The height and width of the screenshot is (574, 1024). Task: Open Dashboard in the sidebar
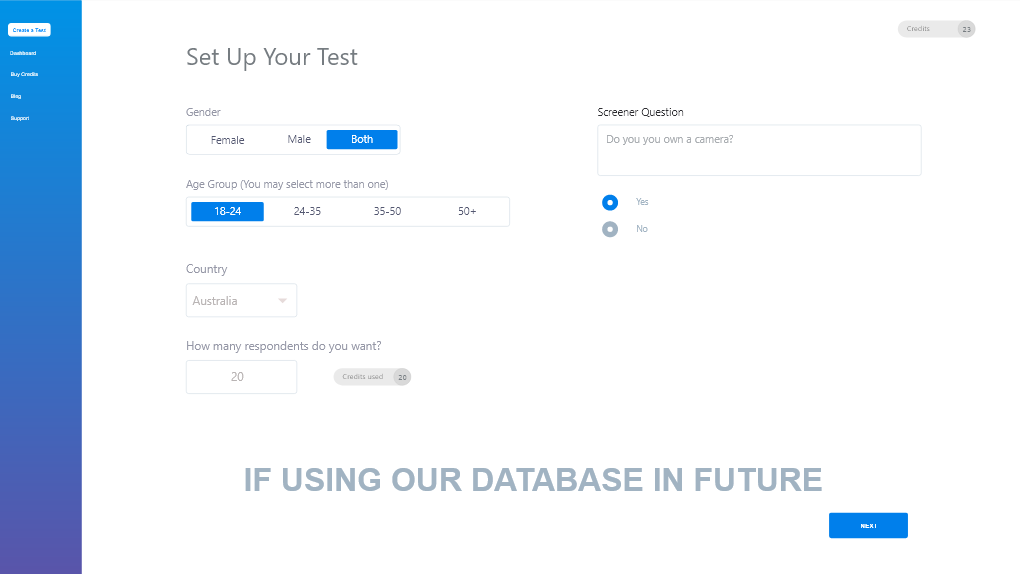pos(23,53)
